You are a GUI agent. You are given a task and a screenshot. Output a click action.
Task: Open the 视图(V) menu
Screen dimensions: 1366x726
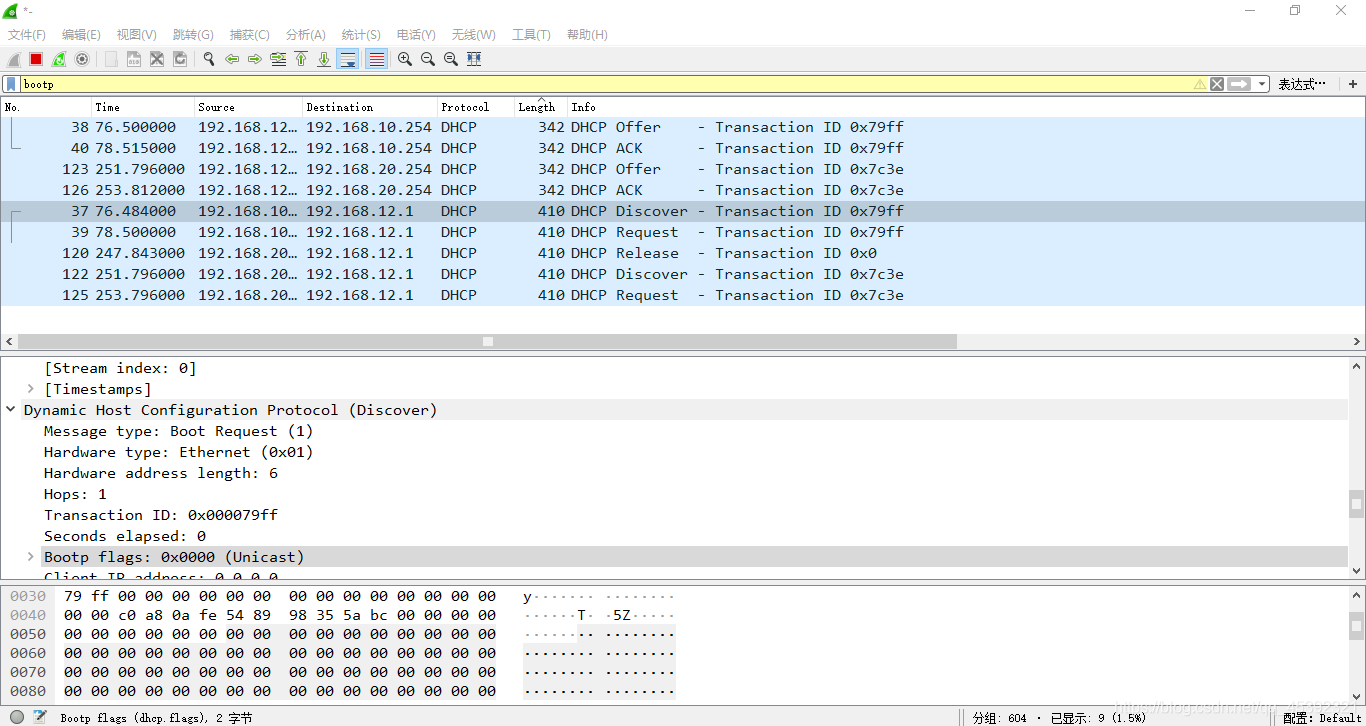[x=136, y=34]
